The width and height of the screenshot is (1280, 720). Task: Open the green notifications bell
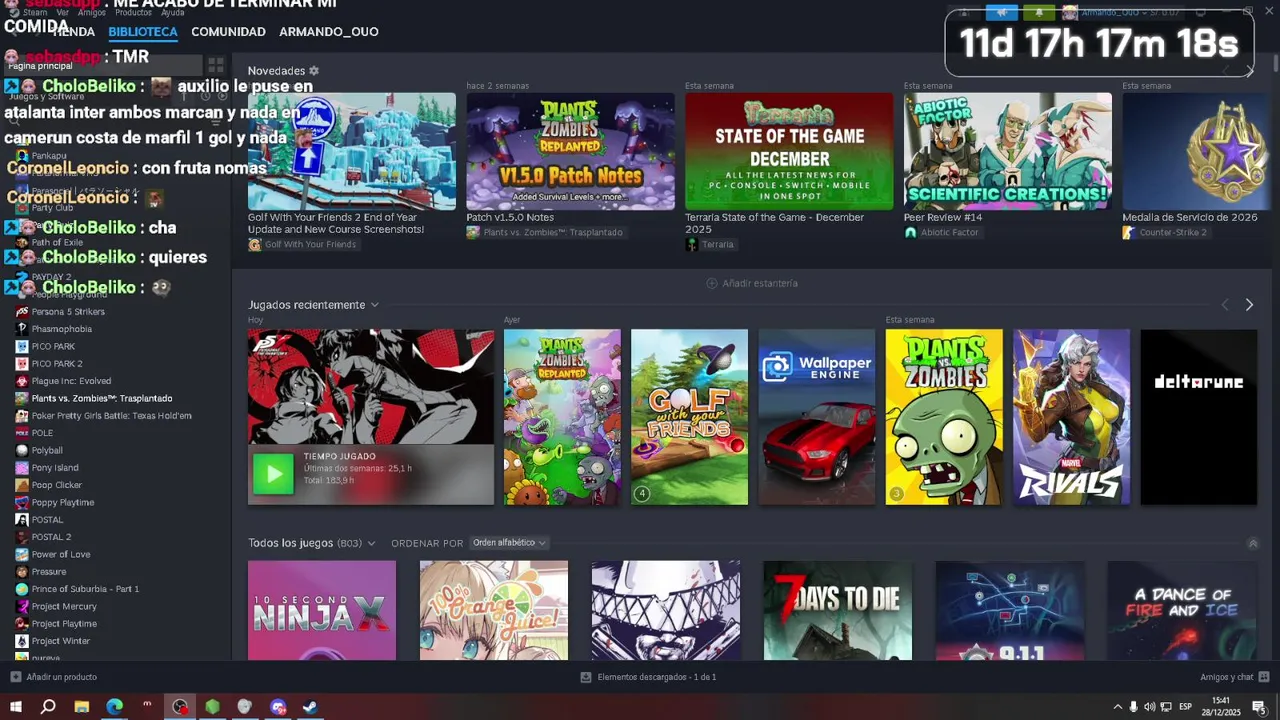[x=1039, y=13]
